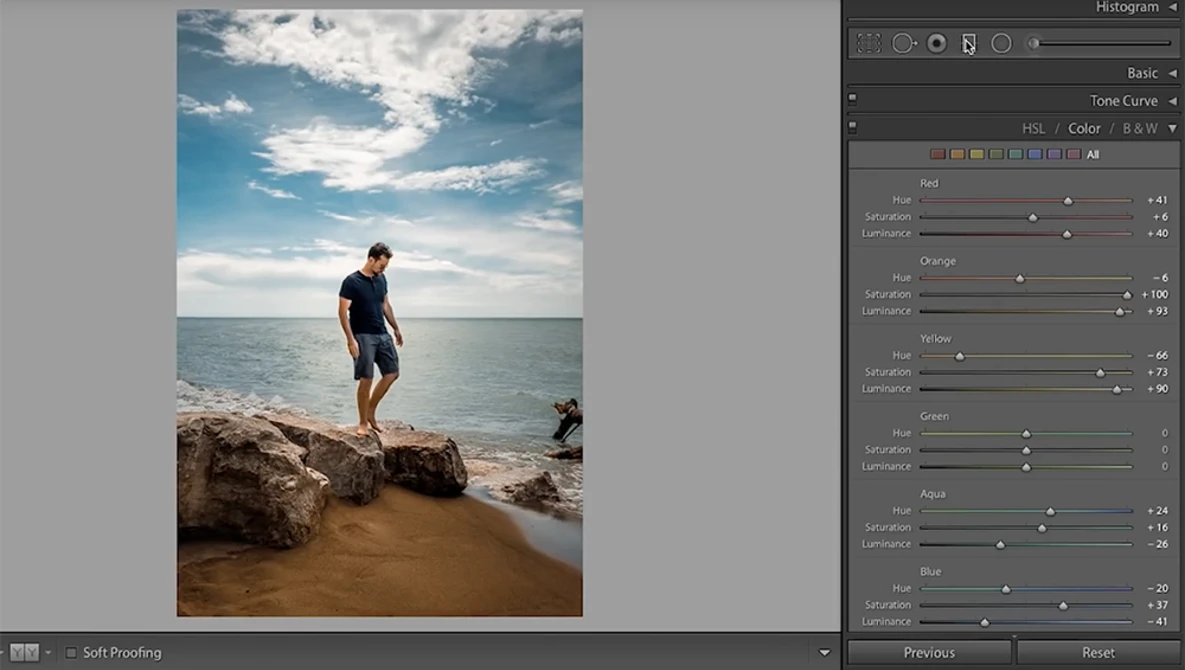Click the Yellow Hue slider

pos(1026,357)
